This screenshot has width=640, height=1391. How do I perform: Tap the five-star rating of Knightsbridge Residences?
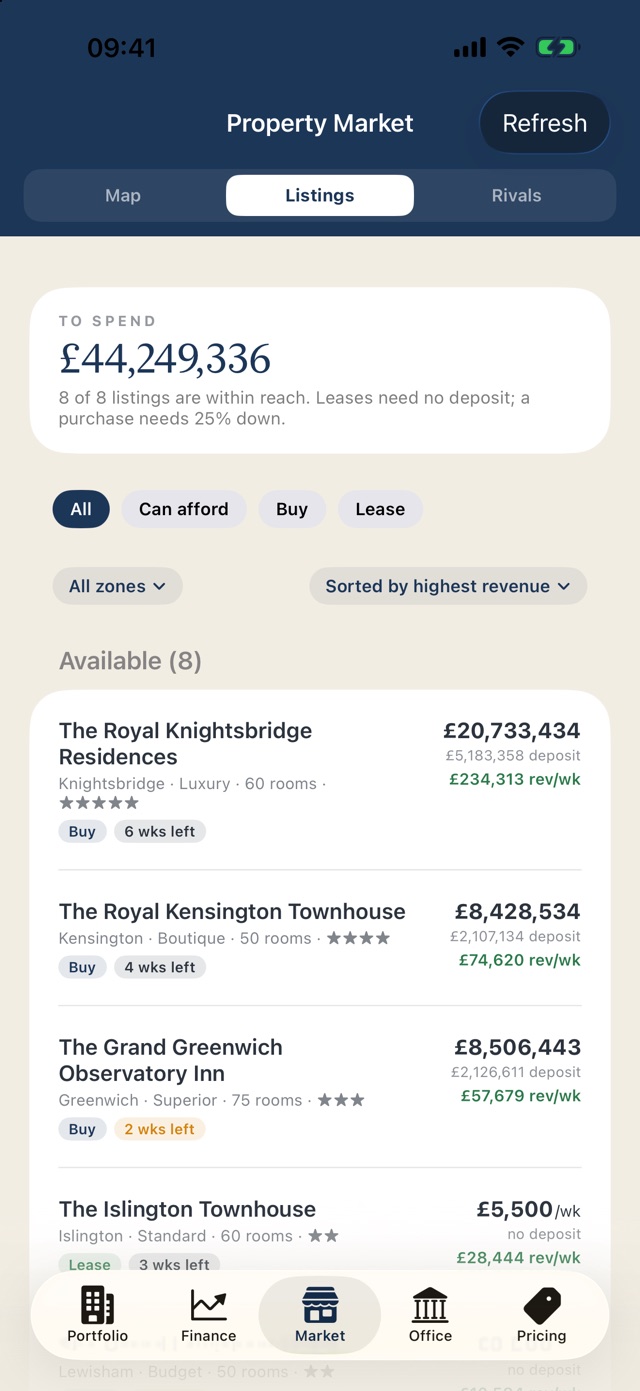[x=99, y=803]
